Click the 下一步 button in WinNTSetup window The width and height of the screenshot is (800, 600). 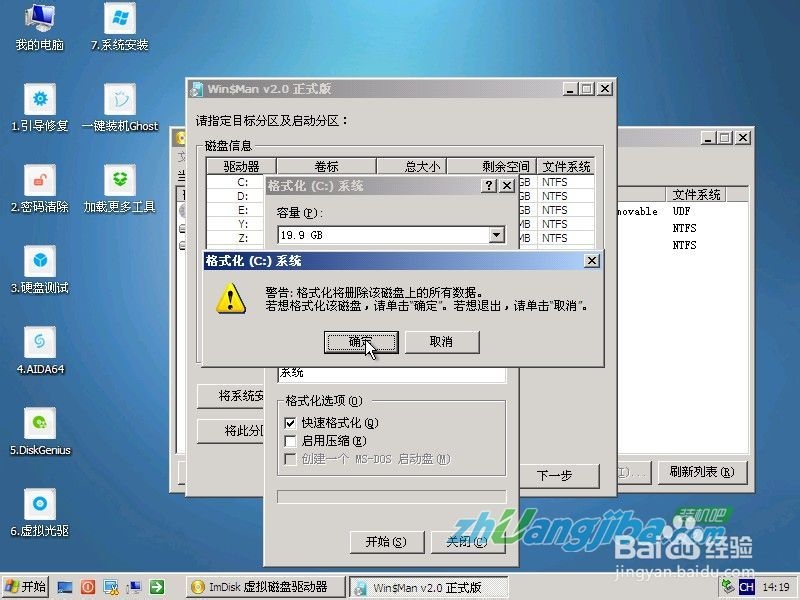coord(560,476)
